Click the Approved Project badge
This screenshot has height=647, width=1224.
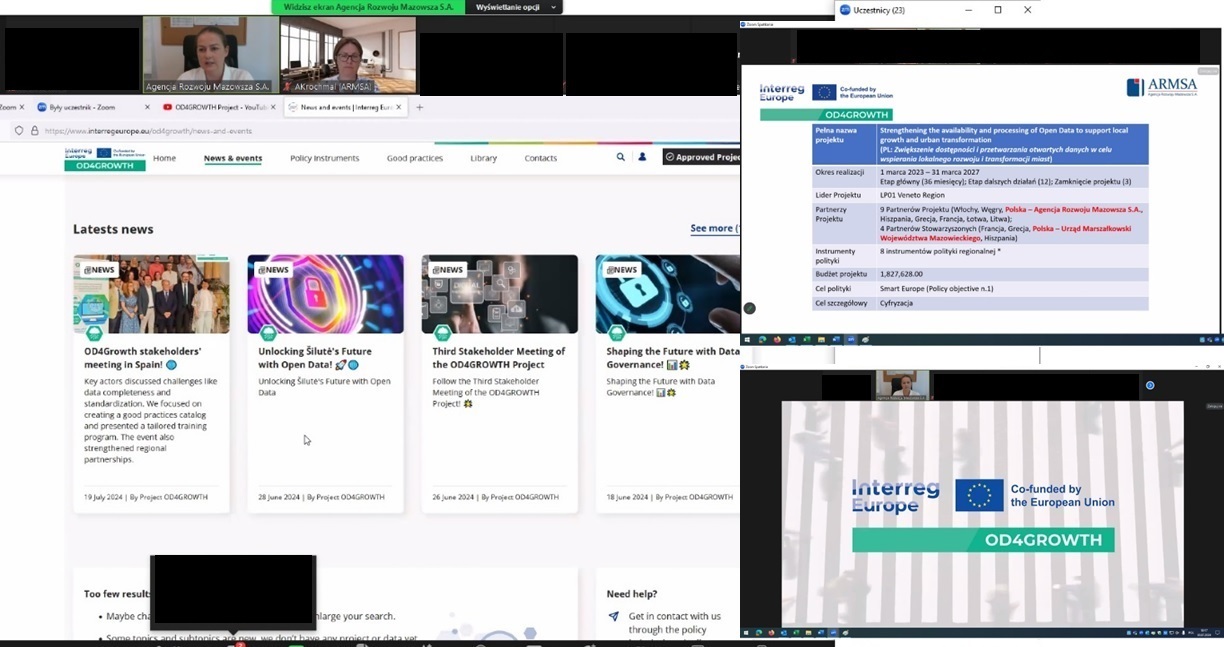pyautogui.click(x=701, y=157)
